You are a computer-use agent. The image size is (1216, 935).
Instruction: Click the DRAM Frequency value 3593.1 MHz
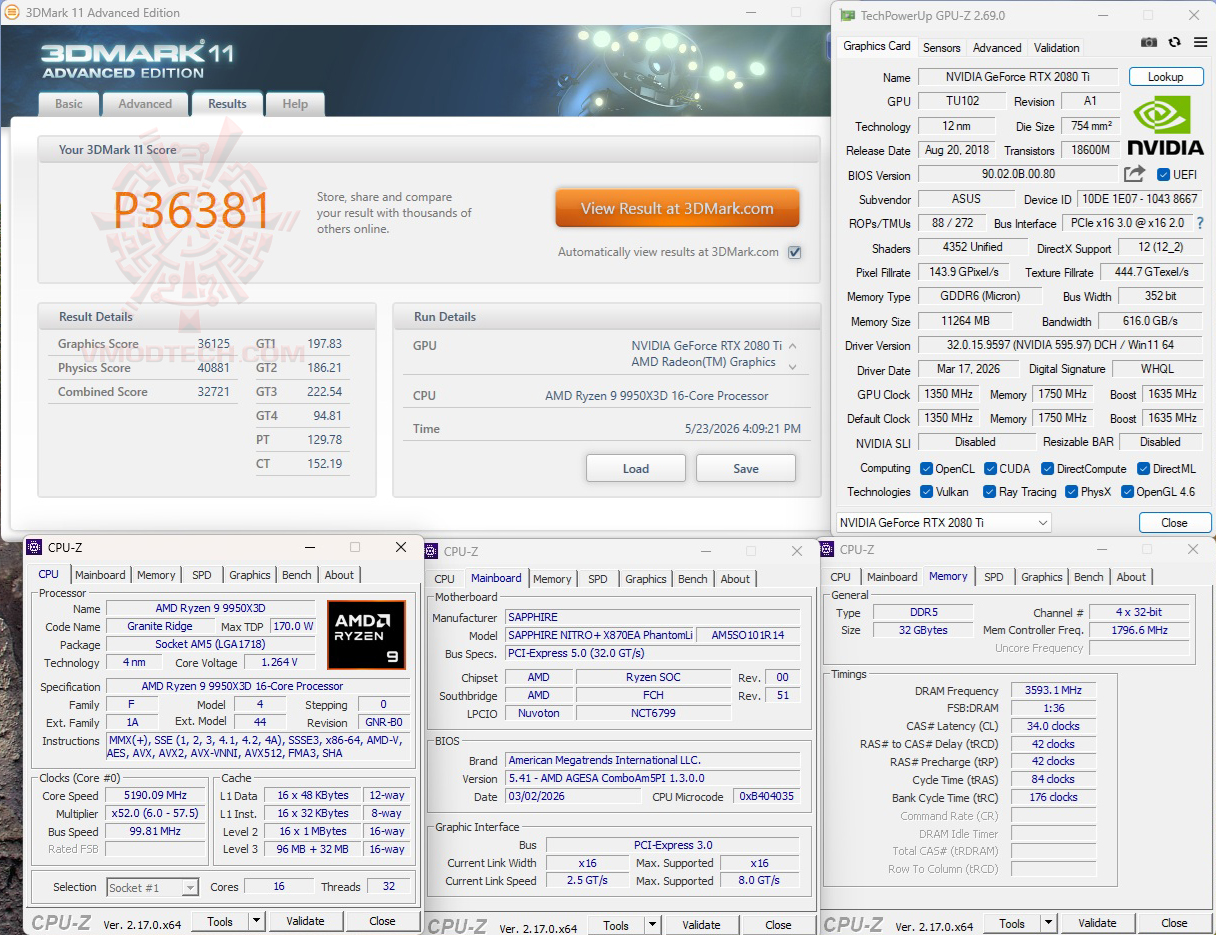click(x=1053, y=690)
